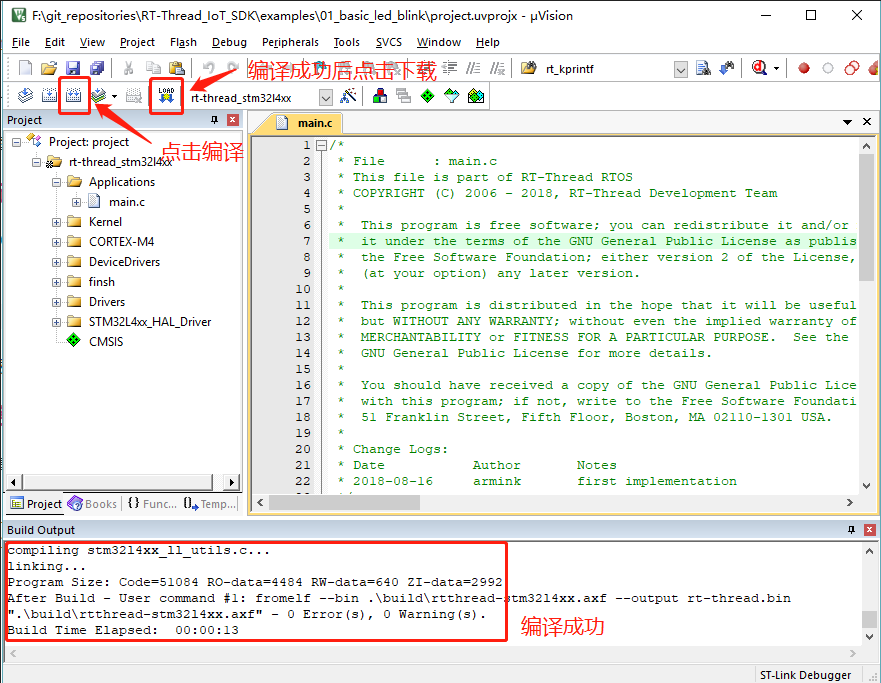
Task: Create a new file with the New icon
Action: tap(25, 68)
